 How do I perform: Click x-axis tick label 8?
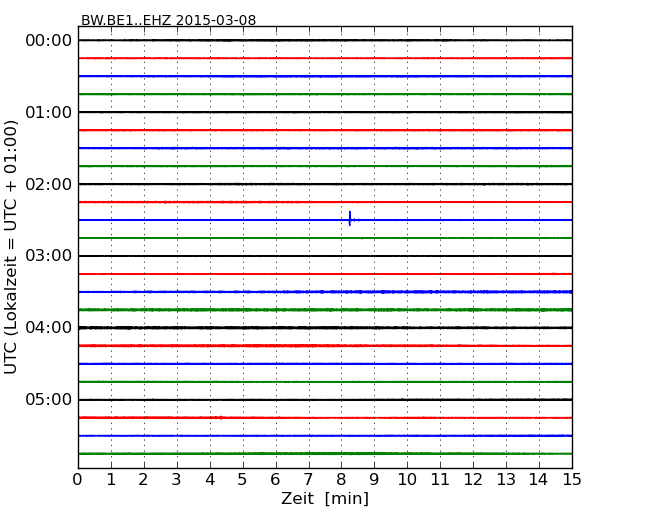[x=341, y=480]
